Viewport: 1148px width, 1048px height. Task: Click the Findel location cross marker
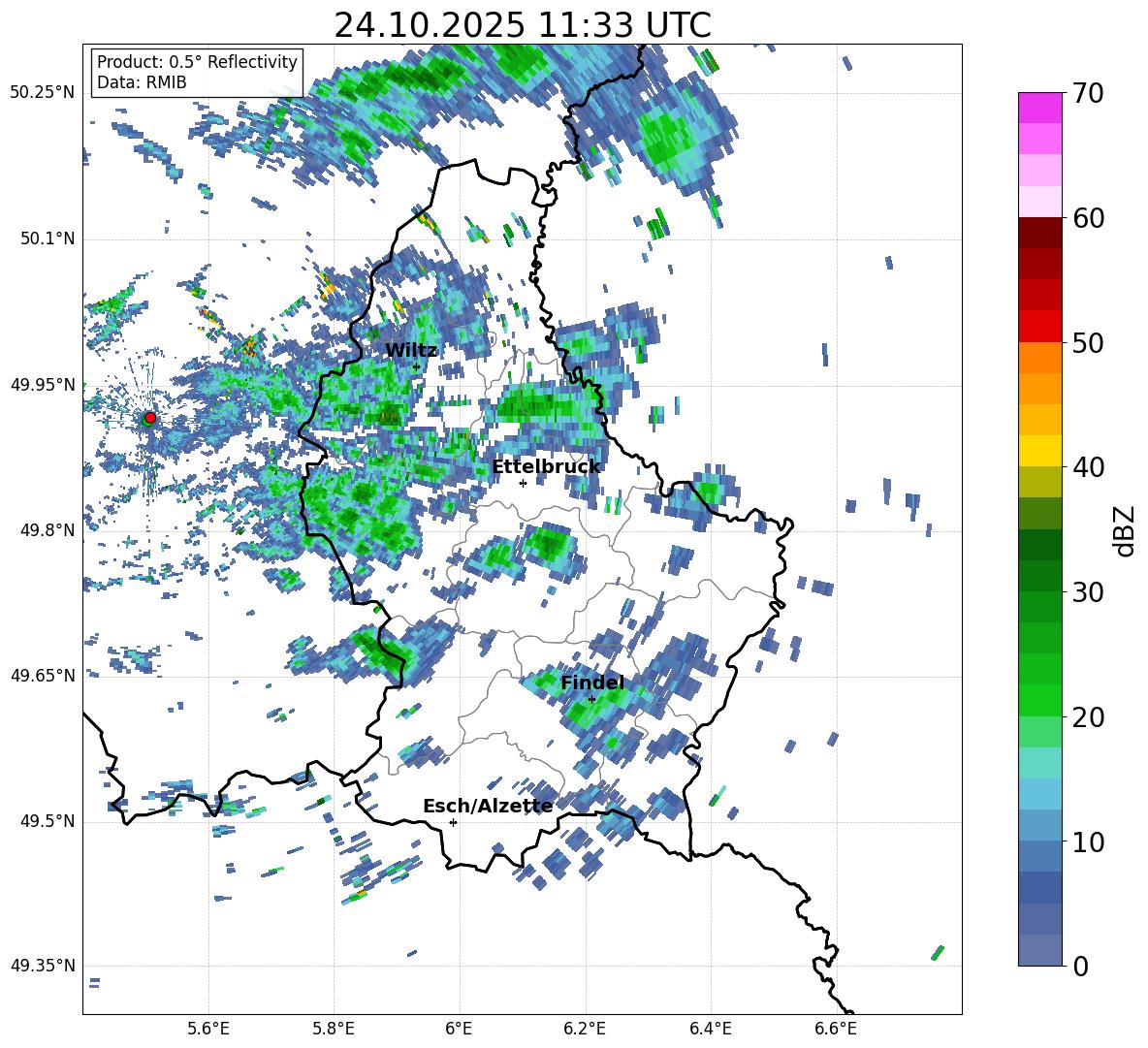(591, 700)
